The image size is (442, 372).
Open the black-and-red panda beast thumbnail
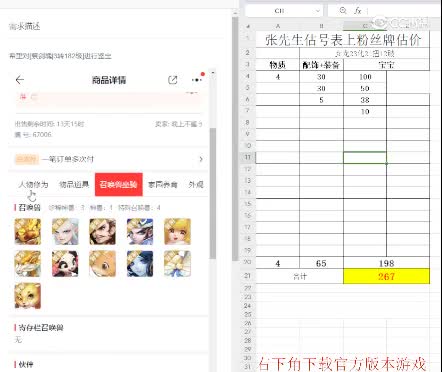(x=65, y=264)
